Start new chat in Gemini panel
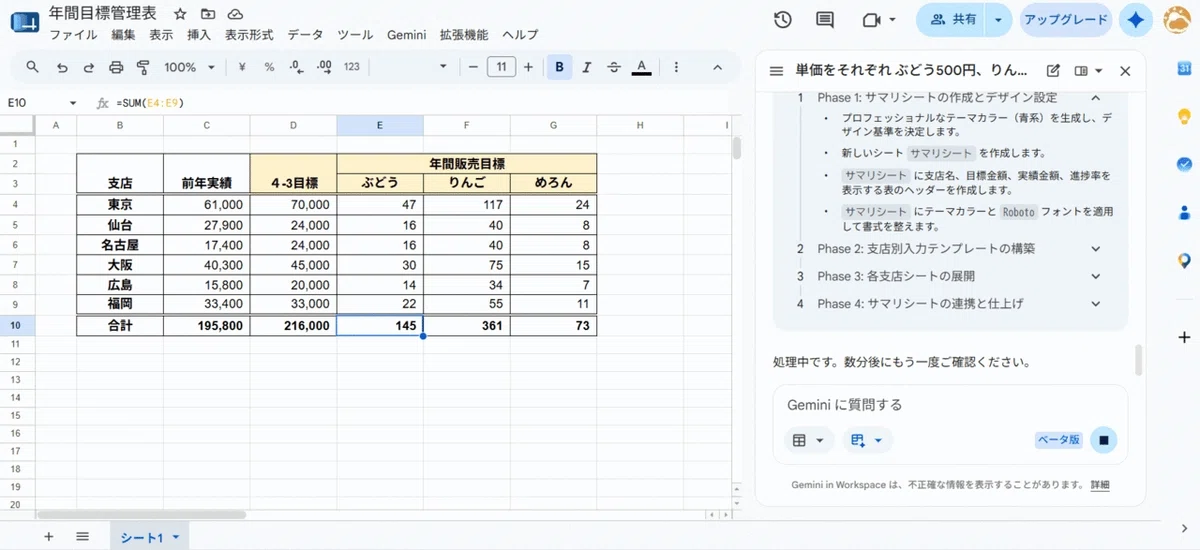The width and height of the screenshot is (1200, 550). 1053,71
